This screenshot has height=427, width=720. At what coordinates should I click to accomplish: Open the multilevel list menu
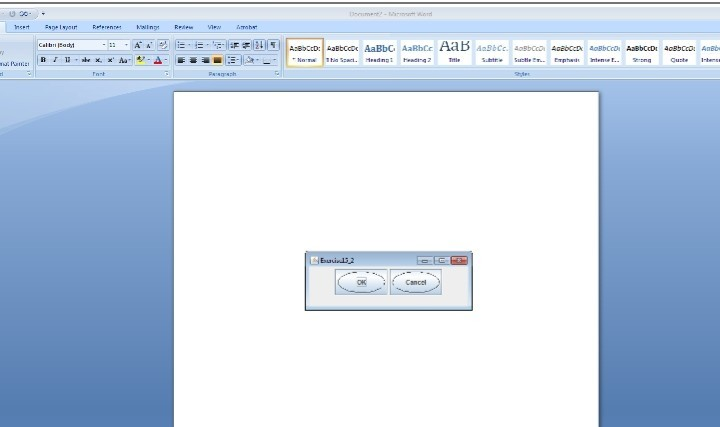click(x=219, y=45)
